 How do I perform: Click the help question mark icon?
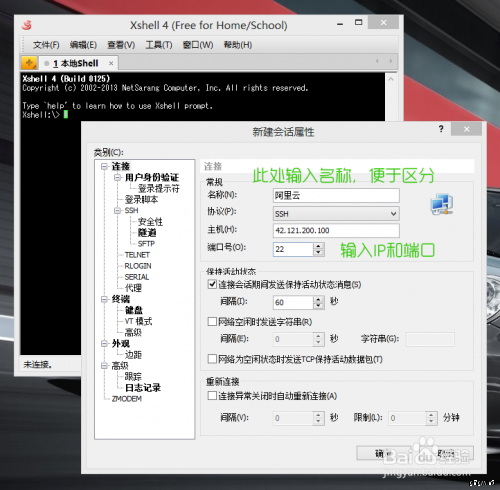(x=441, y=129)
